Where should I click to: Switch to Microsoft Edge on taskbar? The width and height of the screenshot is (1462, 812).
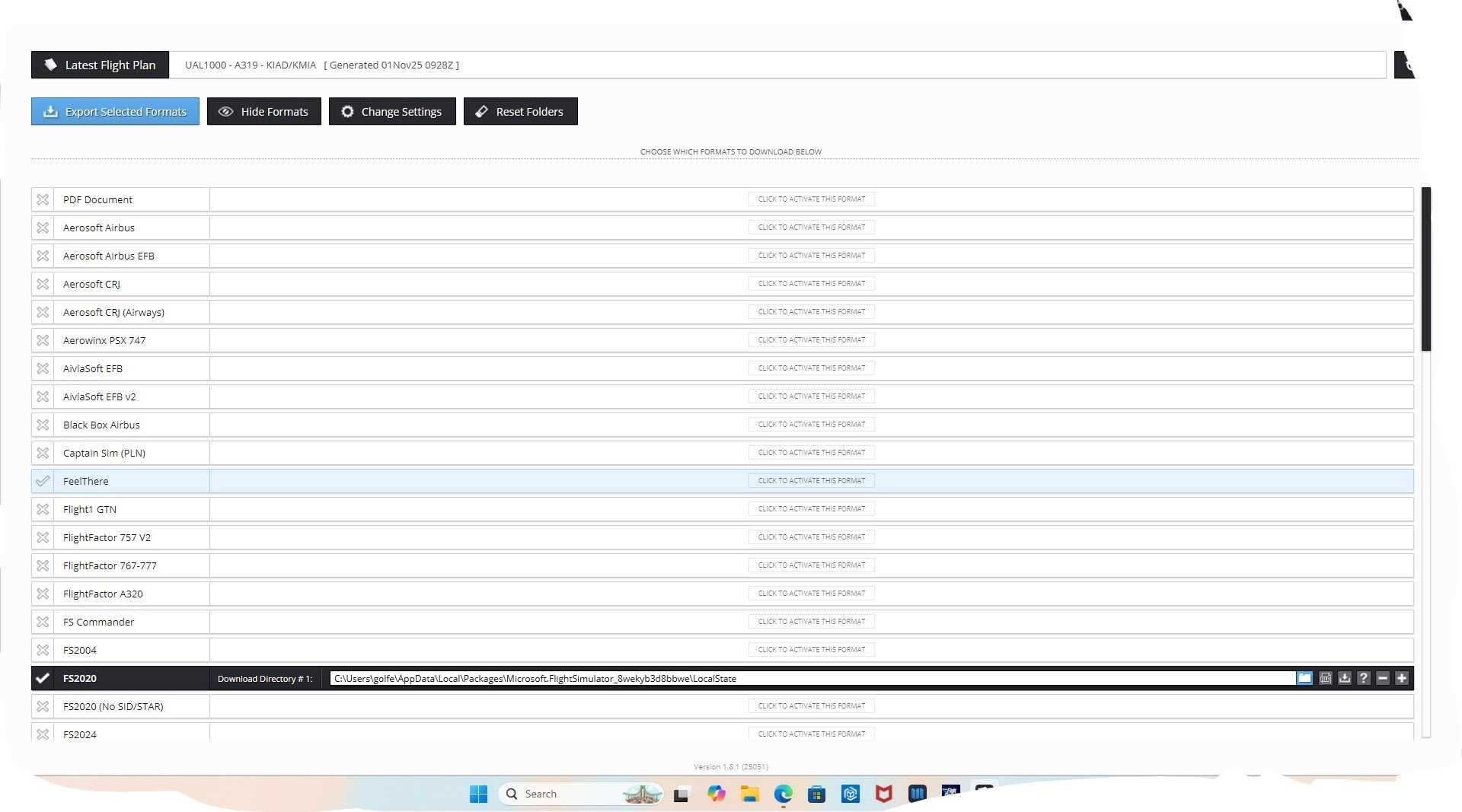[784, 794]
